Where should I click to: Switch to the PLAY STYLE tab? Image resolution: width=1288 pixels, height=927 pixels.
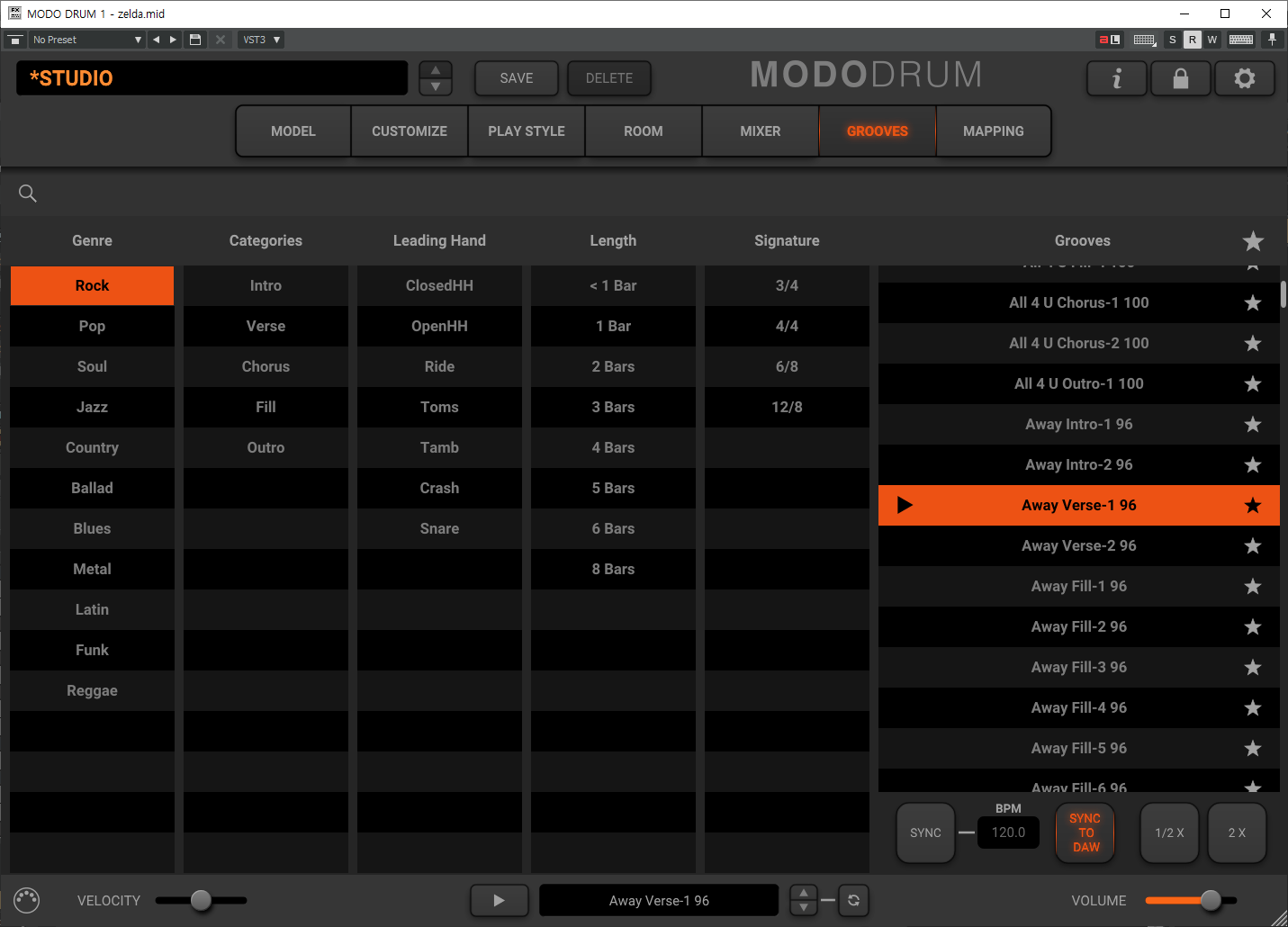(527, 131)
